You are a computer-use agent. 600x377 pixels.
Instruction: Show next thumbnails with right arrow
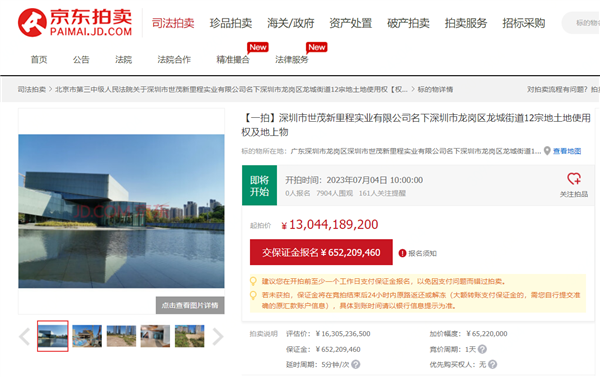(217, 336)
